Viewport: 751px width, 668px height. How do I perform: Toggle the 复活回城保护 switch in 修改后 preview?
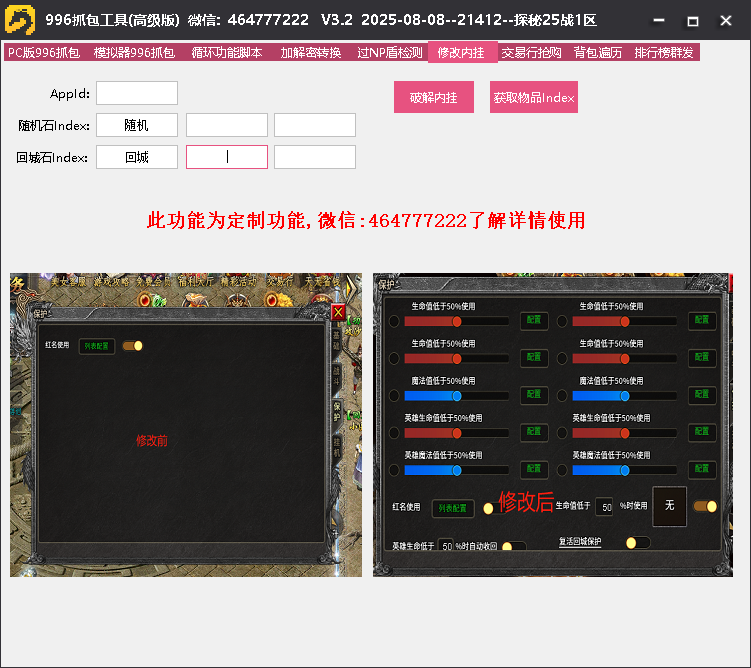point(636,542)
